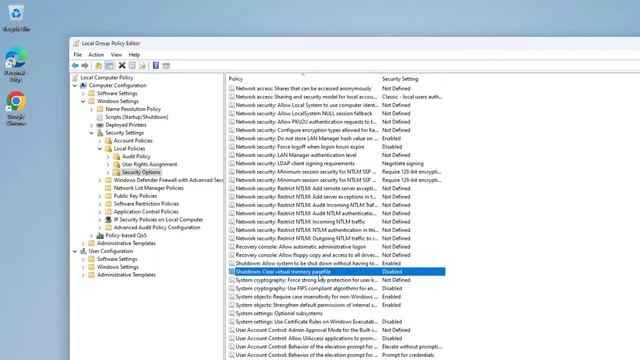Image resolution: width=640 pixels, height=360 pixels.
Task: Select Network List Manager Policies in tree
Action: tap(149, 188)
